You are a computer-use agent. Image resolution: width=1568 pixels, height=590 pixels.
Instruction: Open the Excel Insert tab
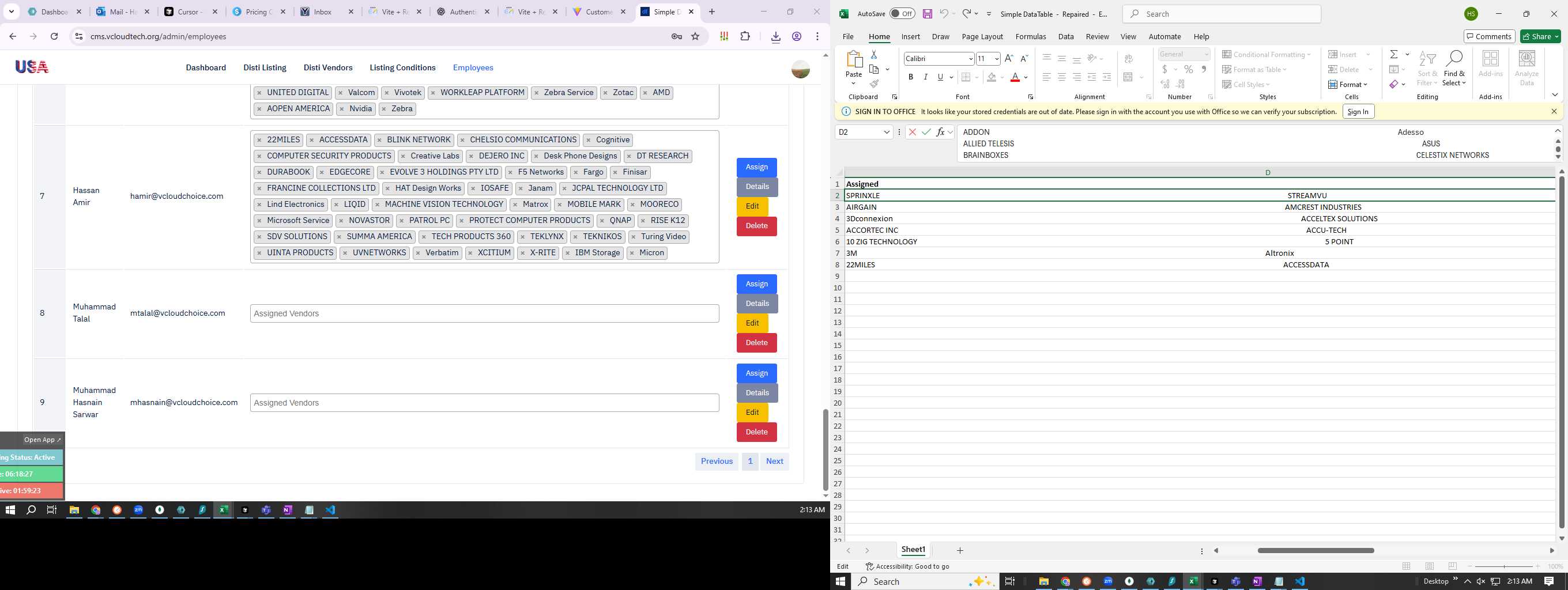(910, 36)
